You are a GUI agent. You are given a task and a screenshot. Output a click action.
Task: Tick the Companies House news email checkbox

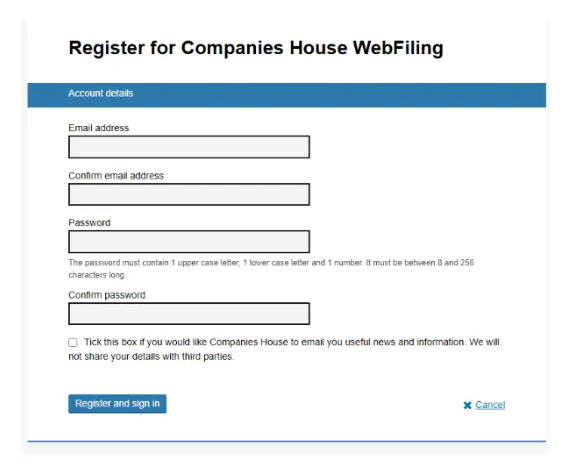(x=73, y=342)
